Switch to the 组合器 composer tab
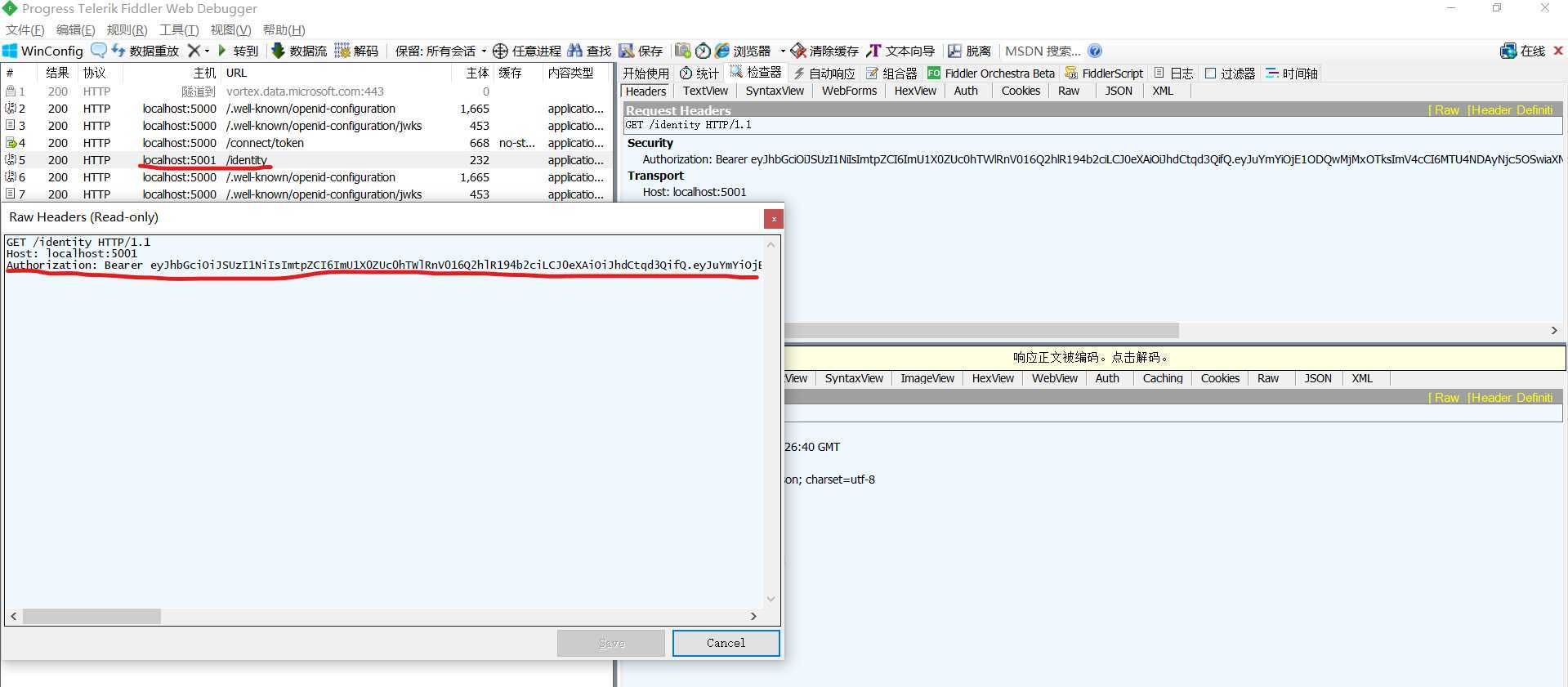Image resolution: width=1568 pixels, height=687 pixels. tap(891, 74)
